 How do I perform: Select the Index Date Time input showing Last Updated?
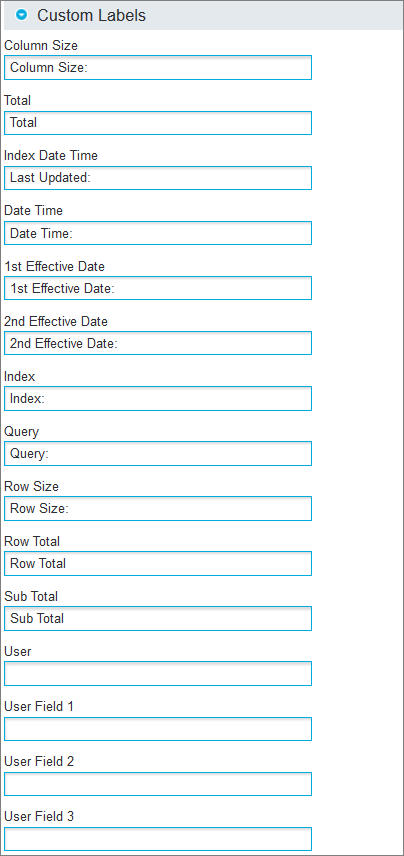tap(158, 178)
